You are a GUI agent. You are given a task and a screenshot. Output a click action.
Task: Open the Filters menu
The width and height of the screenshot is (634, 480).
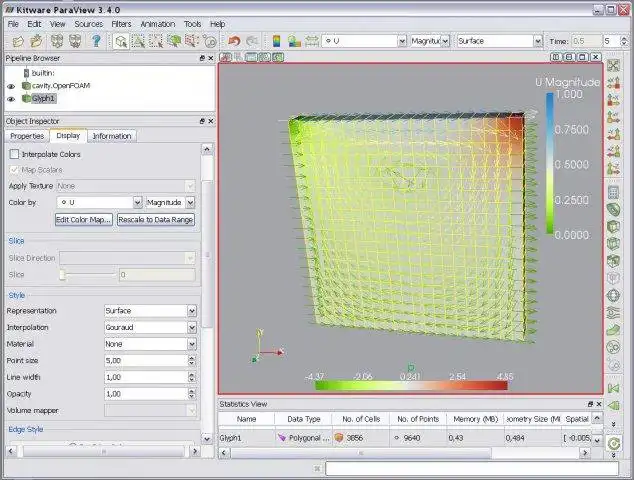point(121,24)
